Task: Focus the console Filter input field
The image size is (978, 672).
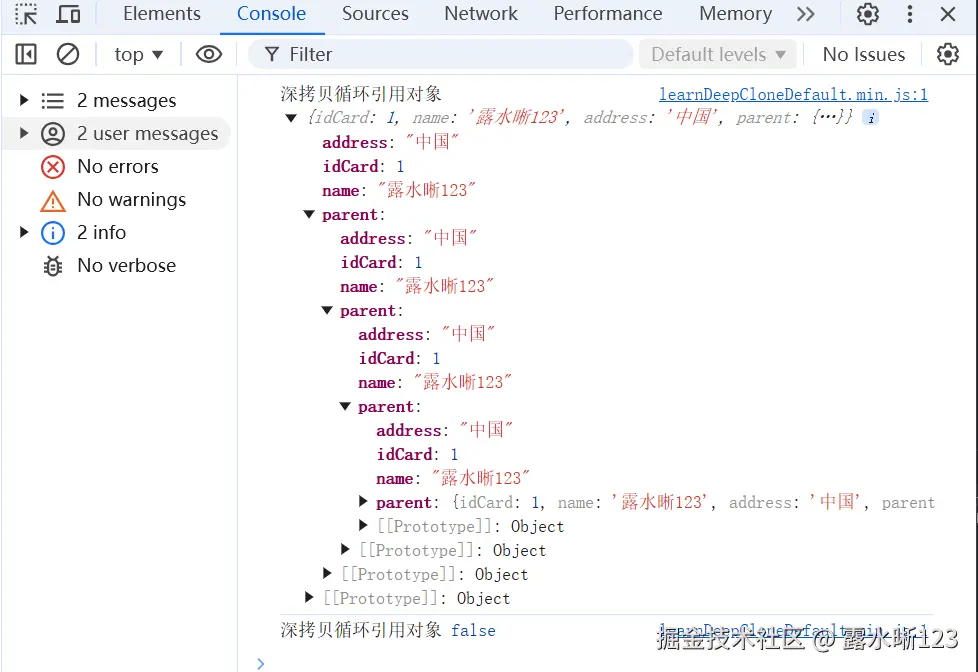Action: click(440, 54)
